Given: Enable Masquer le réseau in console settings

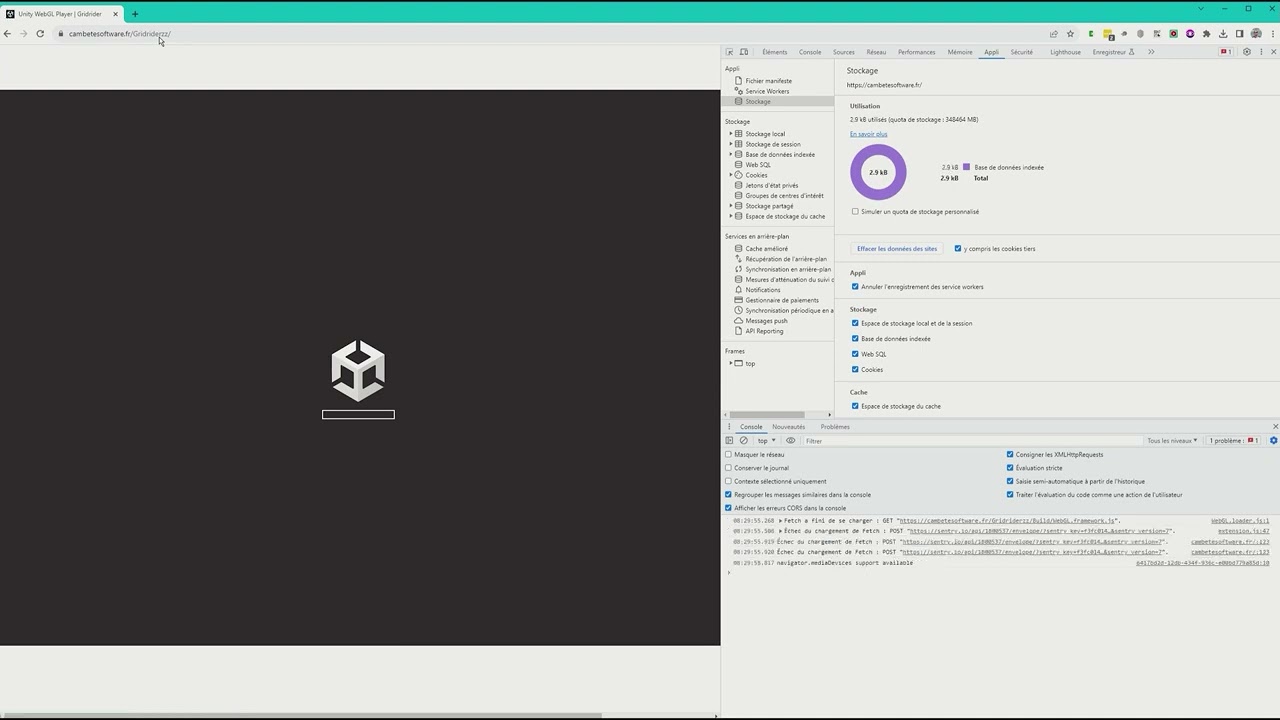Looking at the screenshot, I should 728,455.
